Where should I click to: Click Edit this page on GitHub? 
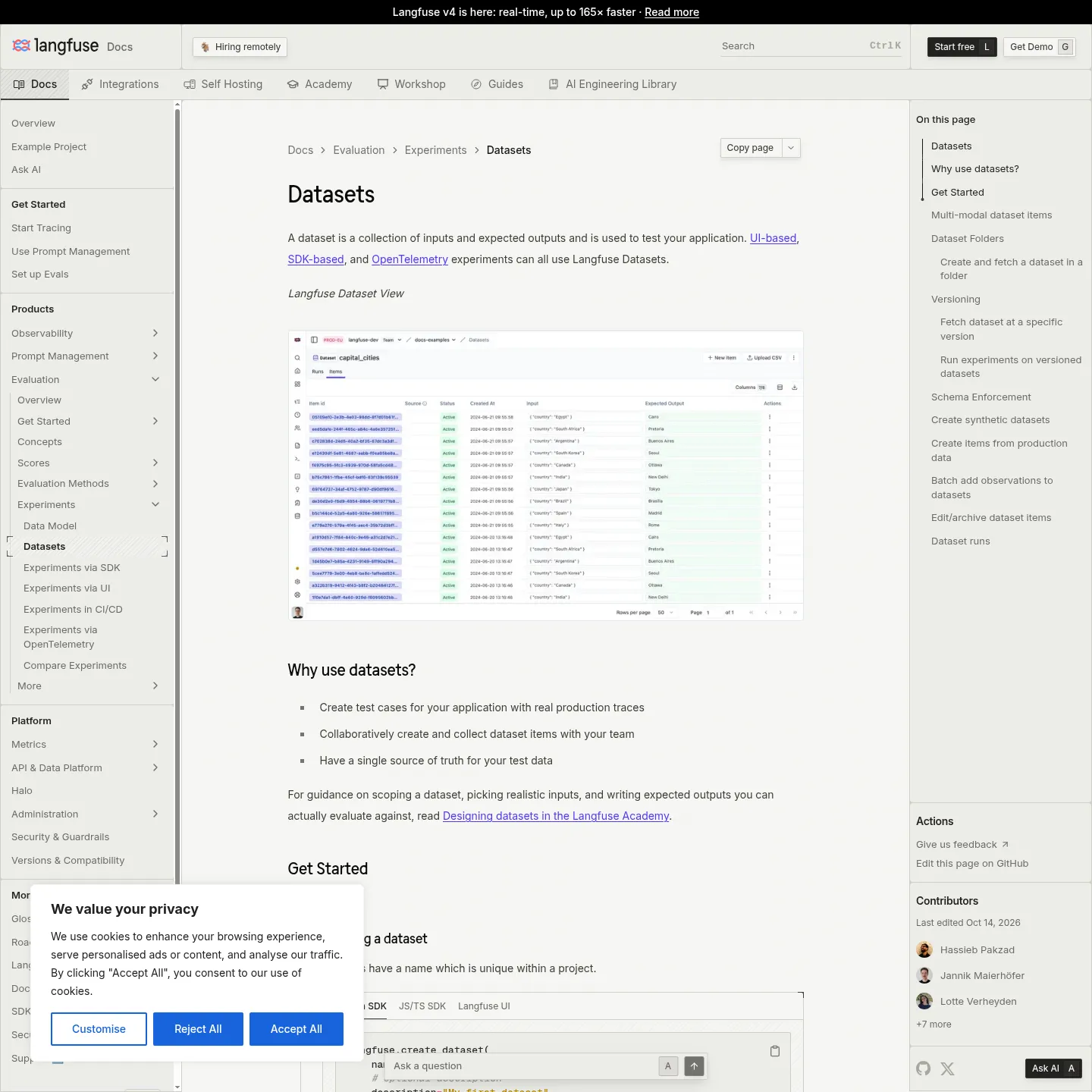972,864
